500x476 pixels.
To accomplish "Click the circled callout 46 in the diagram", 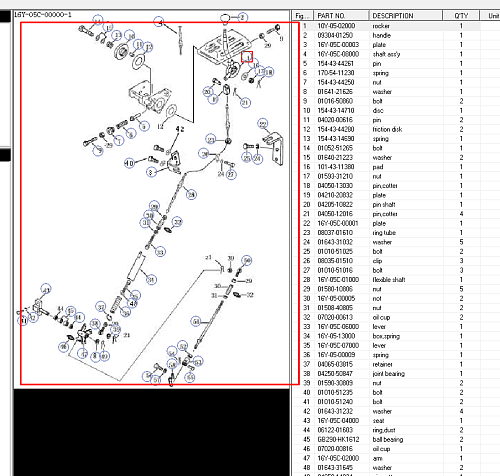I will point(63,347).
